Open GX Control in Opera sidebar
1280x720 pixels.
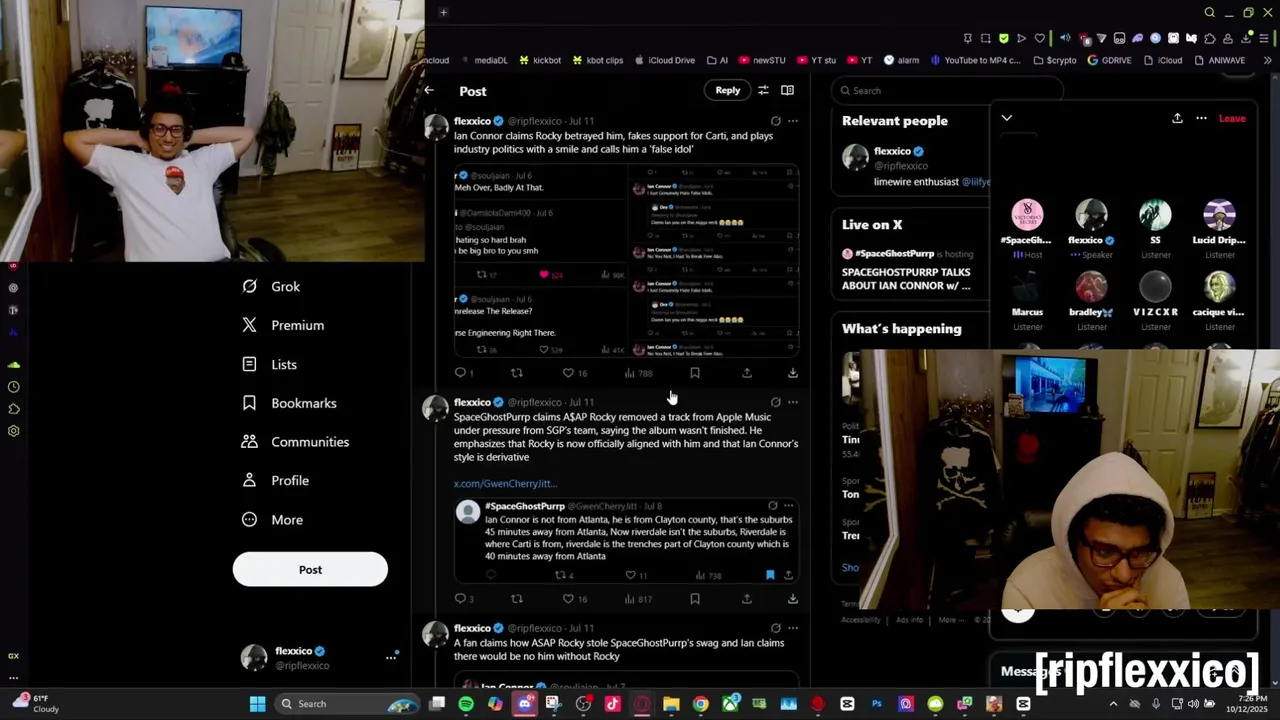coord(13,656)
